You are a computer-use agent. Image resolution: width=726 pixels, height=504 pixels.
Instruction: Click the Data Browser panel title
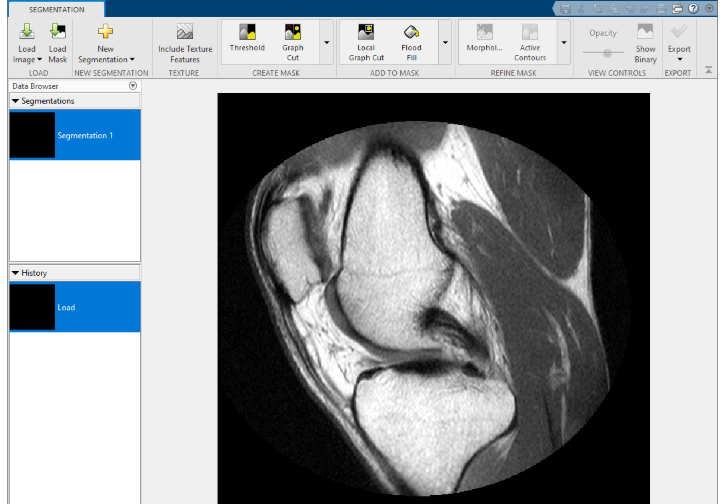click(35, 86)
